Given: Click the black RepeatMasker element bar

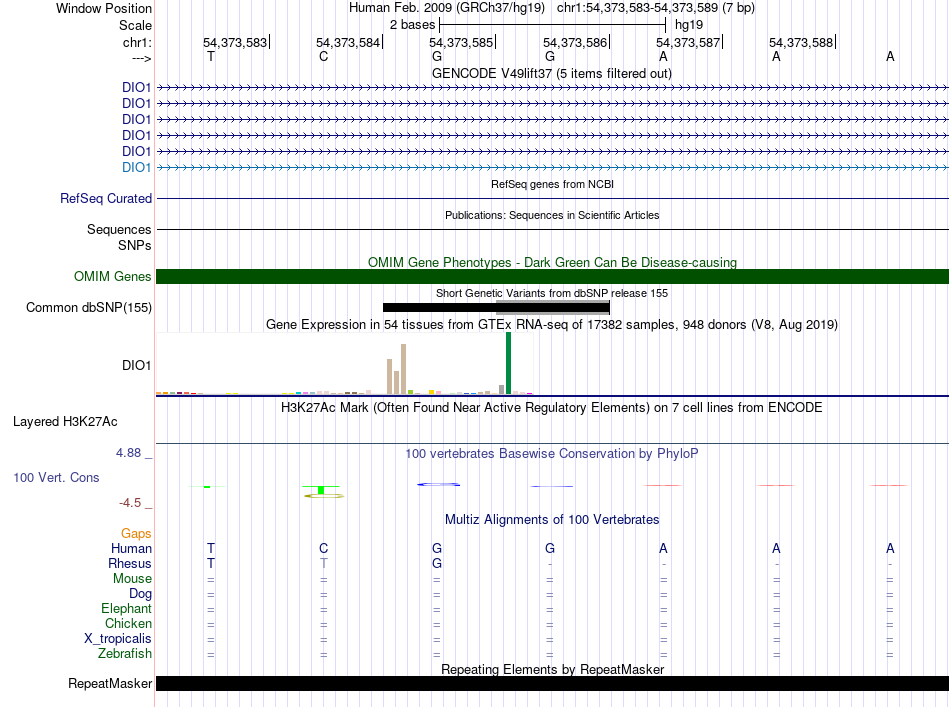Looking at the screenshot, I should pos(552,683).
